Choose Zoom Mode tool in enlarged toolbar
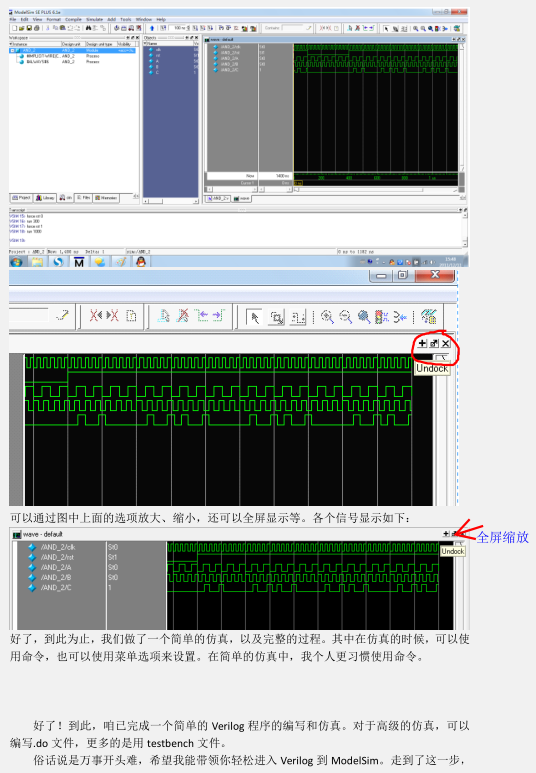The width and height of the screenshot is (536, 773). pos(276,317)
